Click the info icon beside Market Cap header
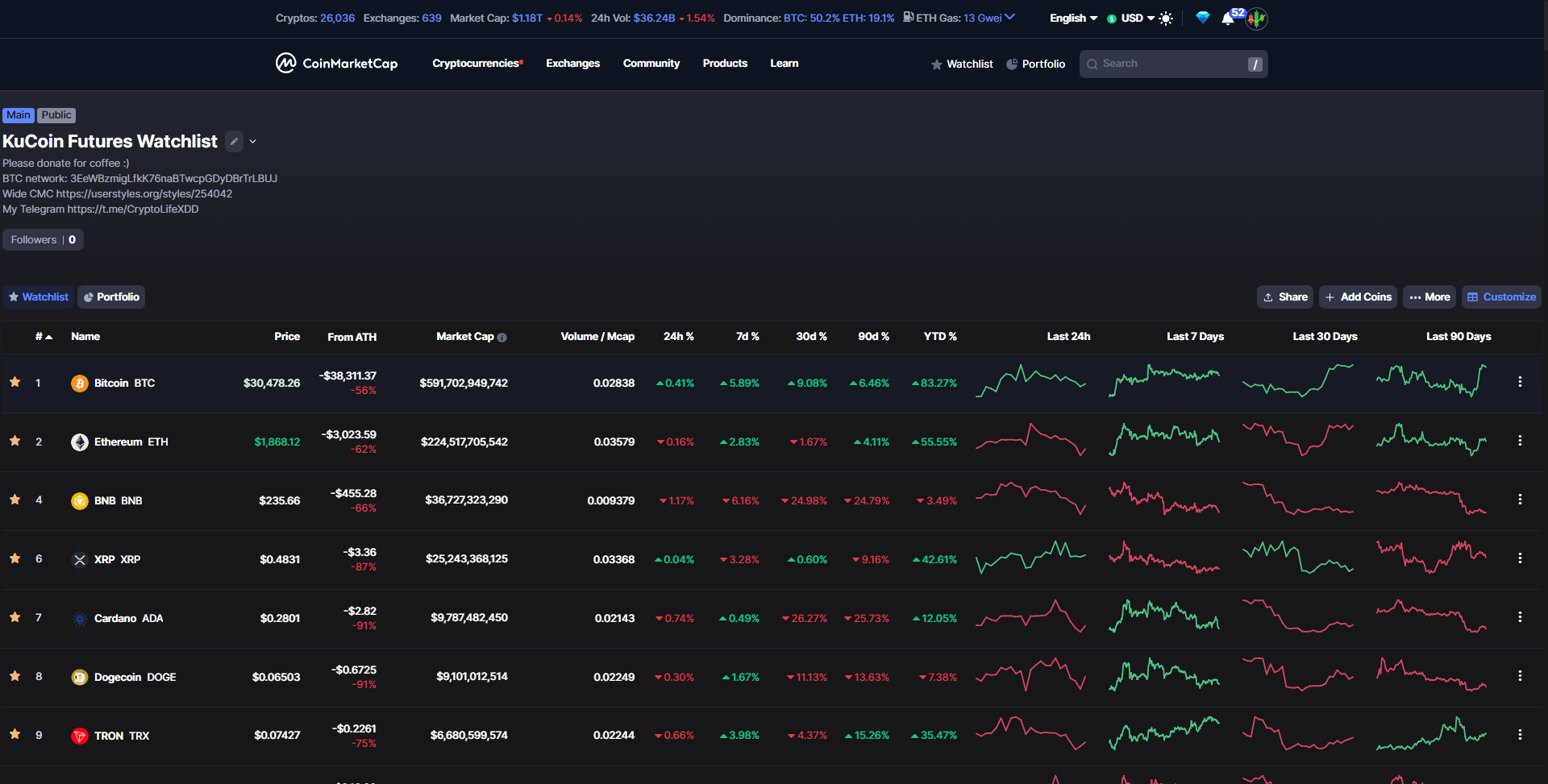 [501, 338]
